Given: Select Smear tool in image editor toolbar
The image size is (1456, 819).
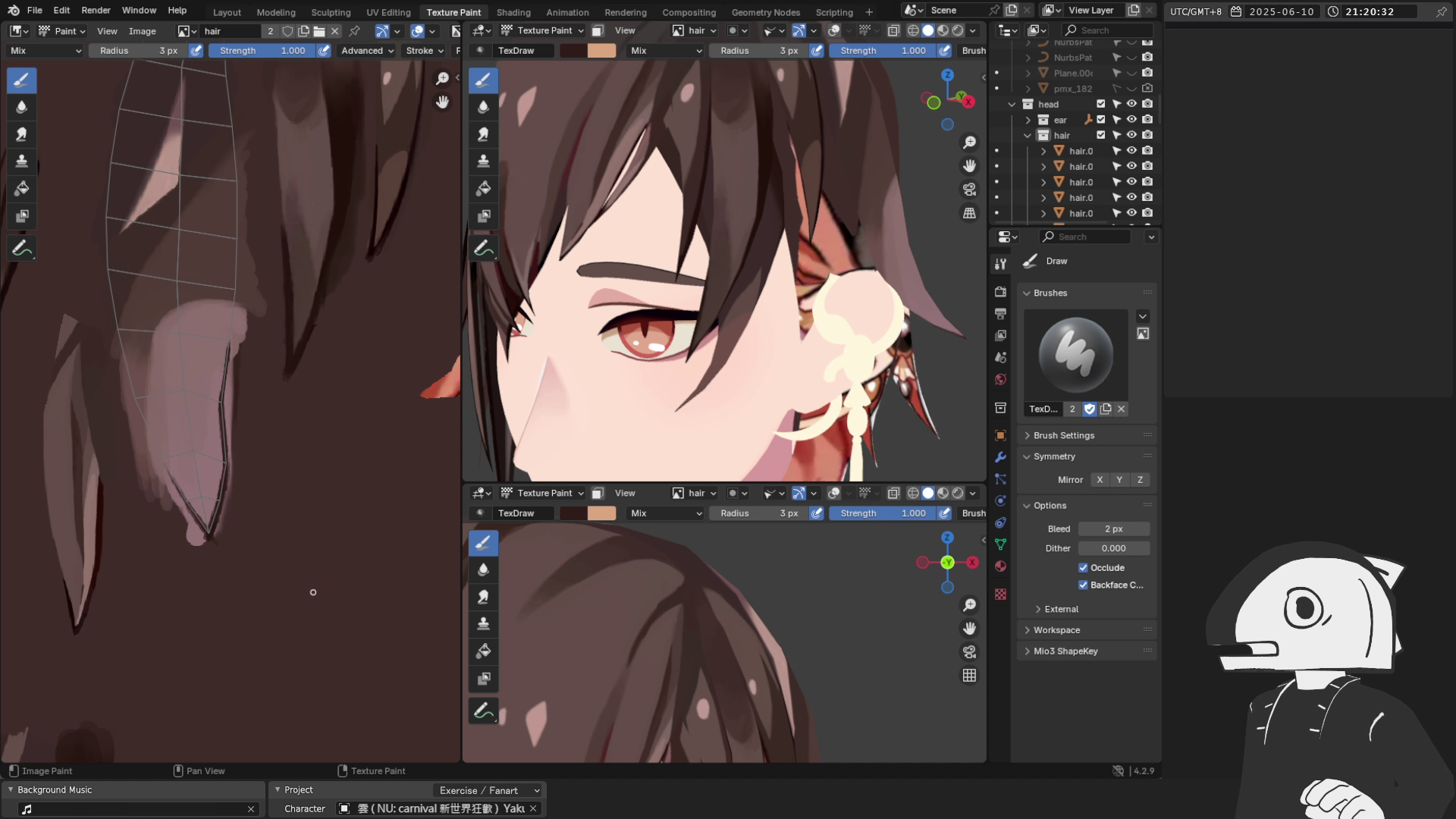Looking at the screenshot, I should coord(22,134).
